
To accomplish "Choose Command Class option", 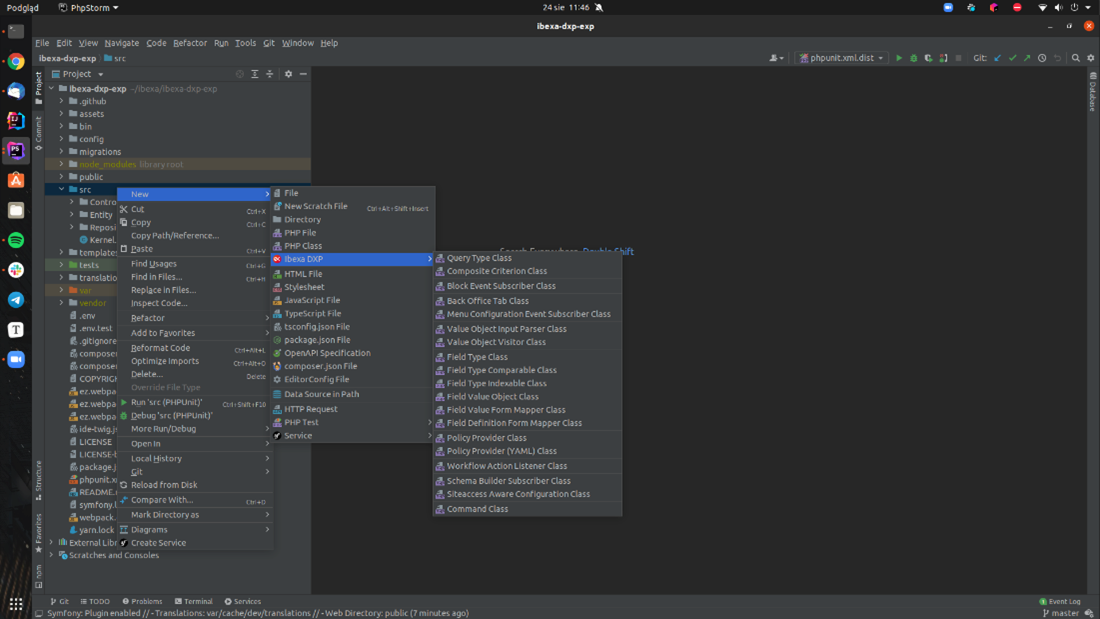I will [528, 509].
